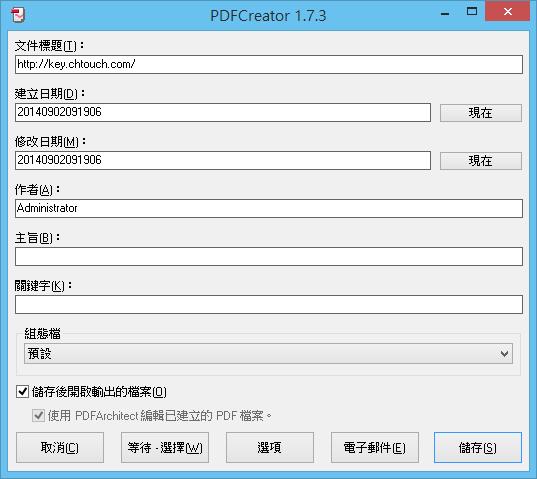
Task: Click the 等待 - 選擇(W) button
Action: pos(165,448)
